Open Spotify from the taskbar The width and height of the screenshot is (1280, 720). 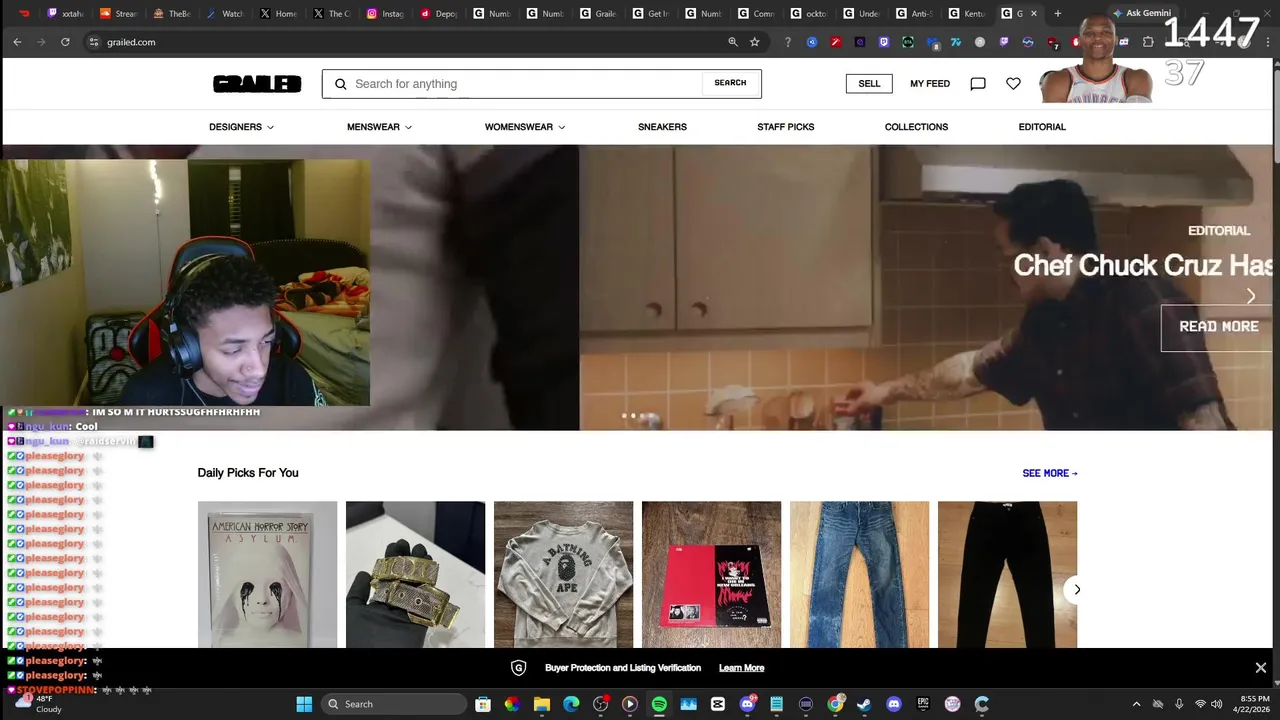[659, 704]
